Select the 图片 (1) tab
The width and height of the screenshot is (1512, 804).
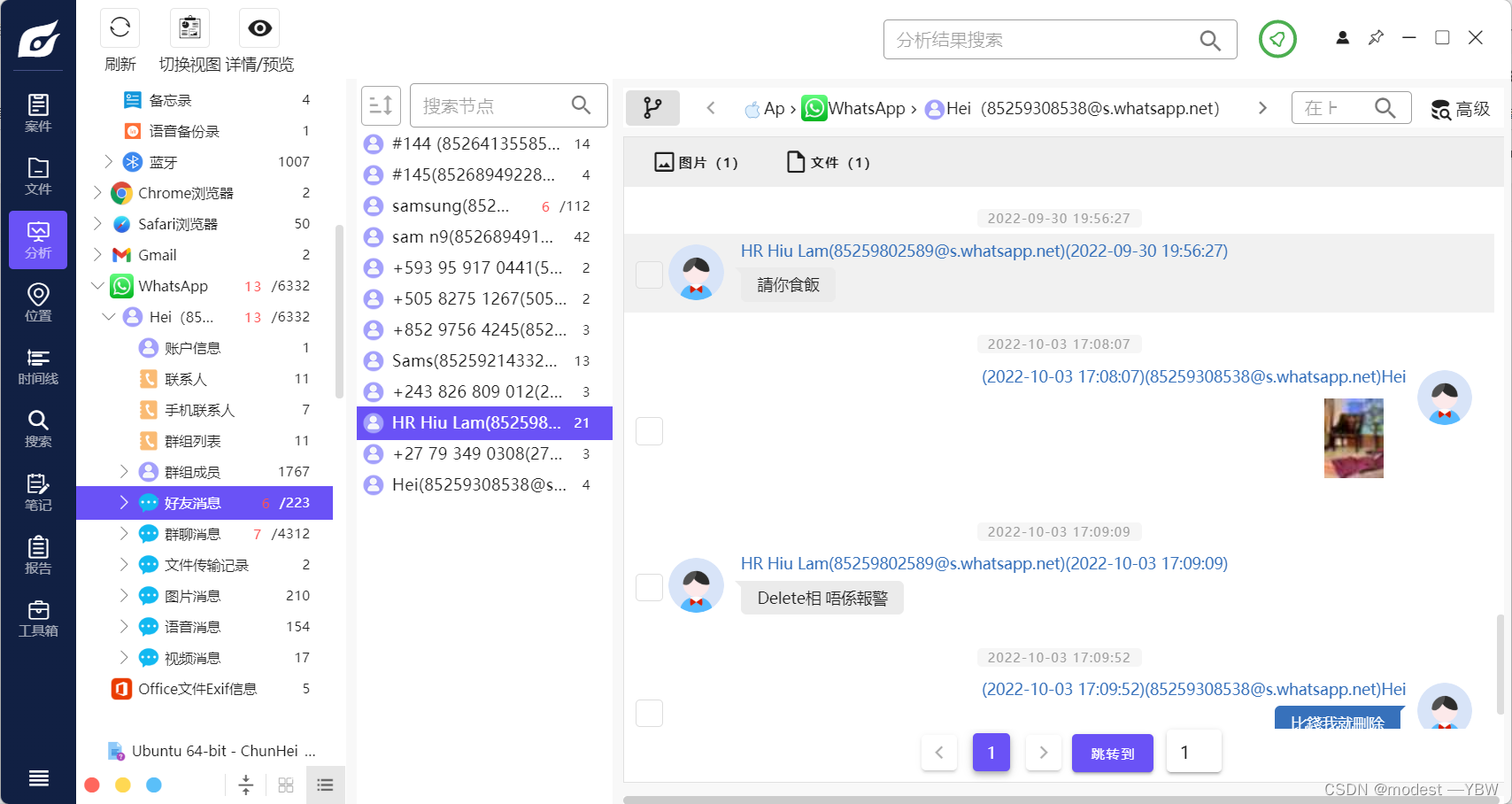(x=697, y=162)
